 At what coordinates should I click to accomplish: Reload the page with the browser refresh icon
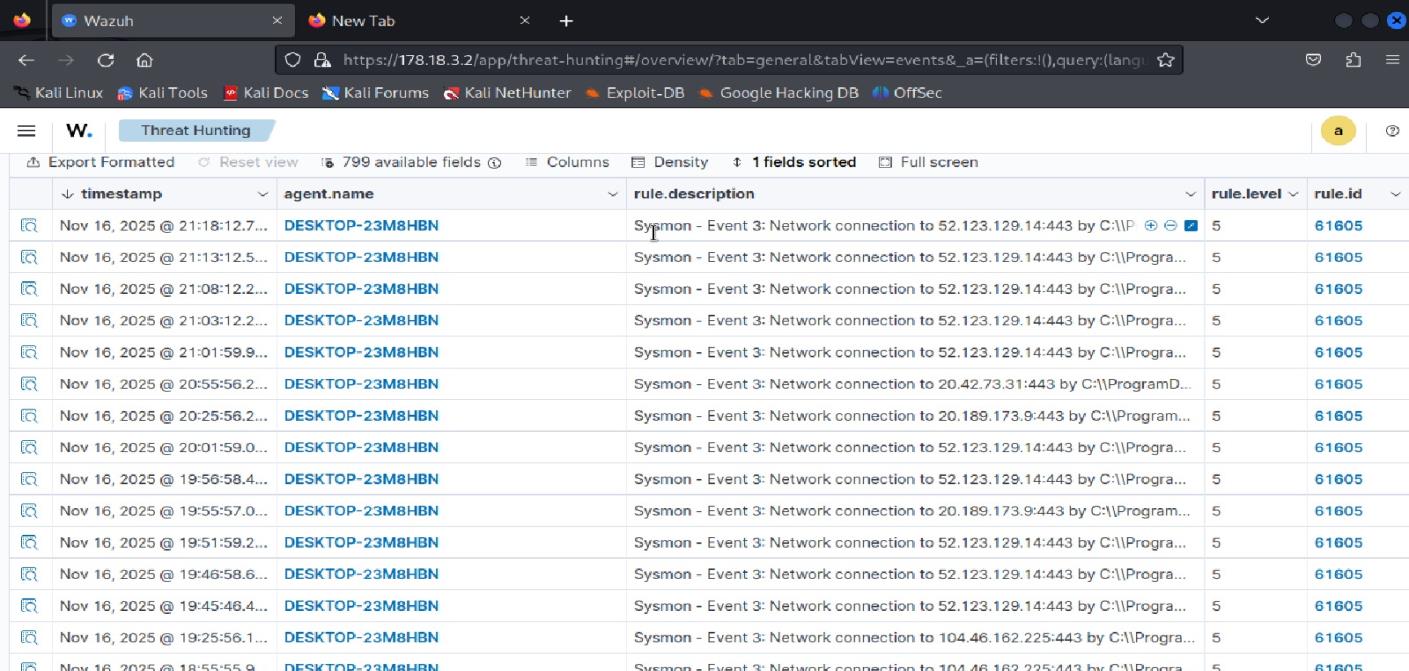pyautogui.click(x=106, y=60)
